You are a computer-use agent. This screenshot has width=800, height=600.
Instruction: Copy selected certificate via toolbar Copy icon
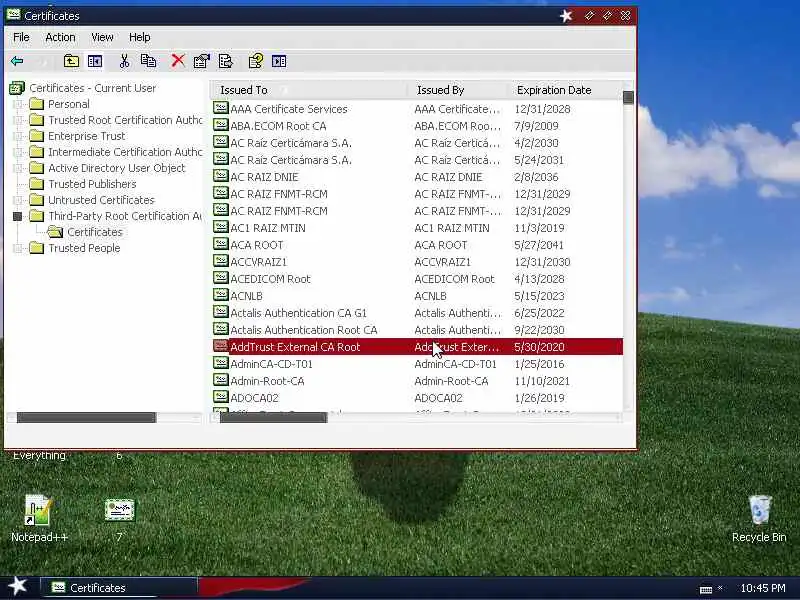tap(148, 61)
